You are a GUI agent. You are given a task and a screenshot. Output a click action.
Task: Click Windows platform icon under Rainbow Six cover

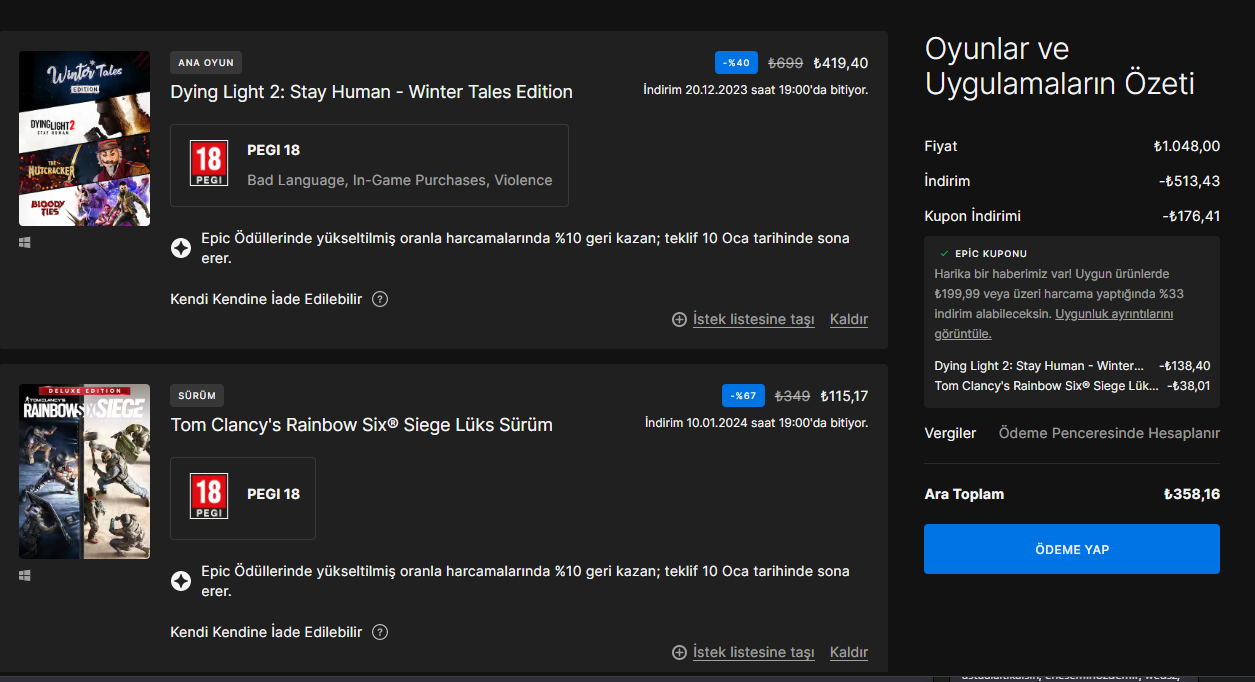tap(25, 575)
